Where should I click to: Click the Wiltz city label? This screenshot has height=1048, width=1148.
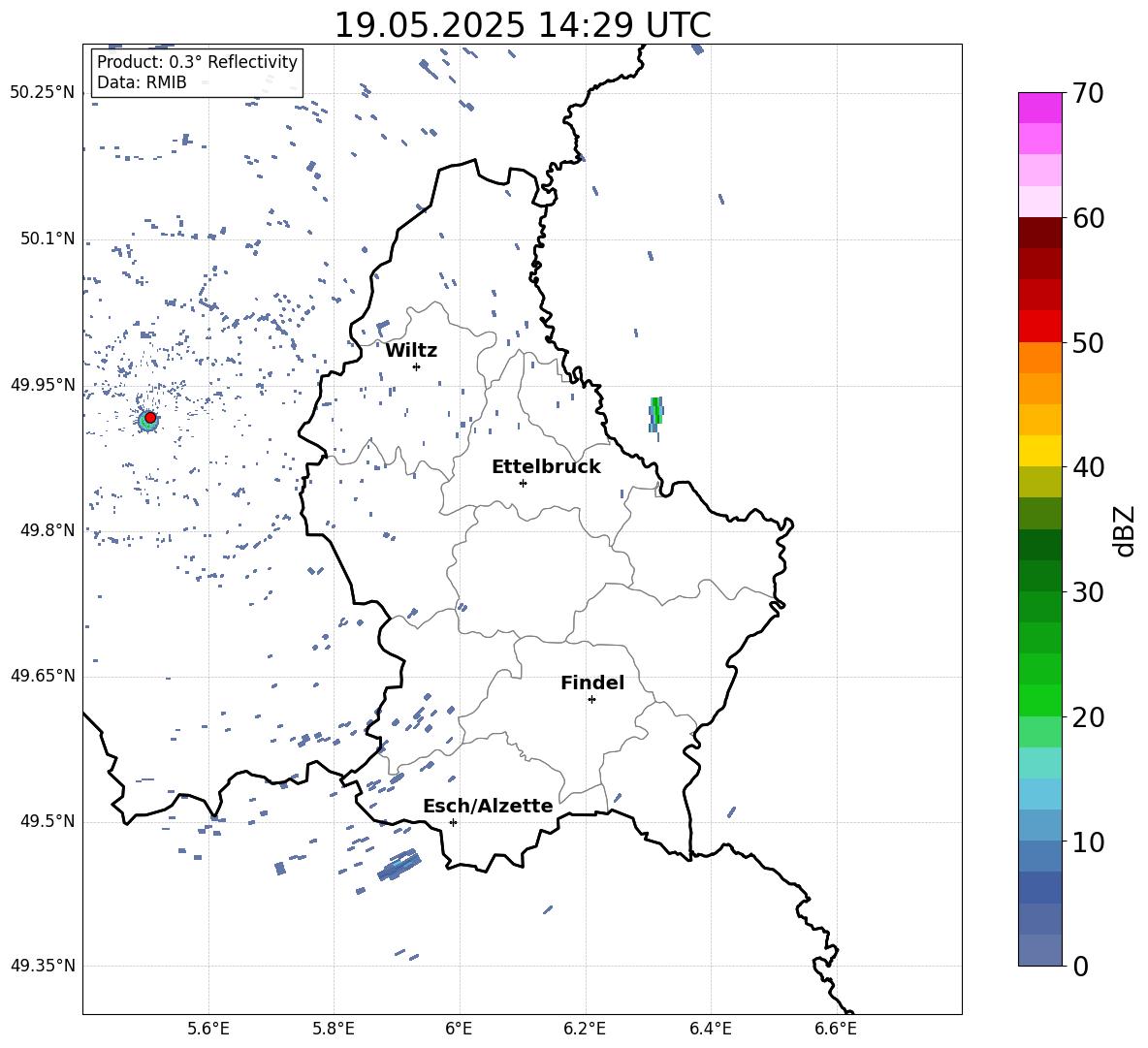tap(411, 351)
